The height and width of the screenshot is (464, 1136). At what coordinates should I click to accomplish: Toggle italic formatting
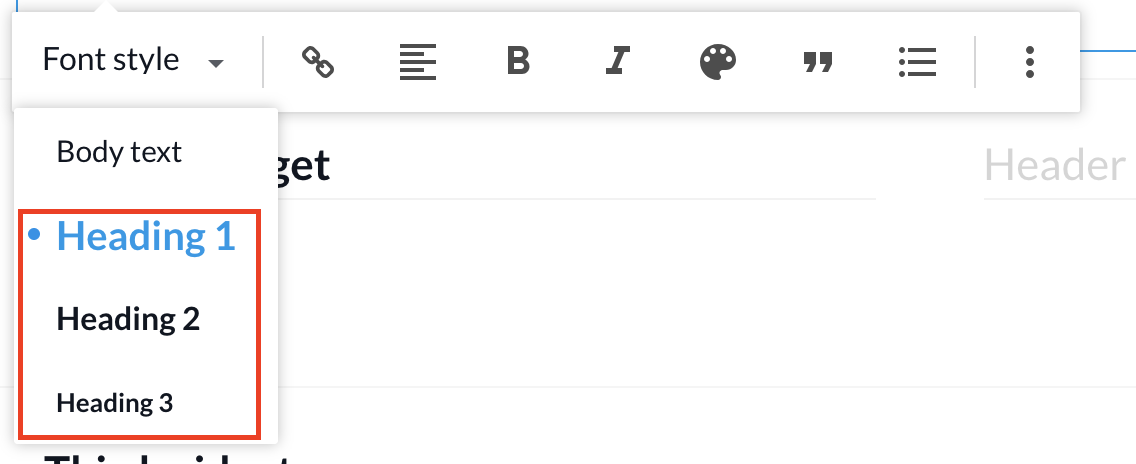point(617,63)
